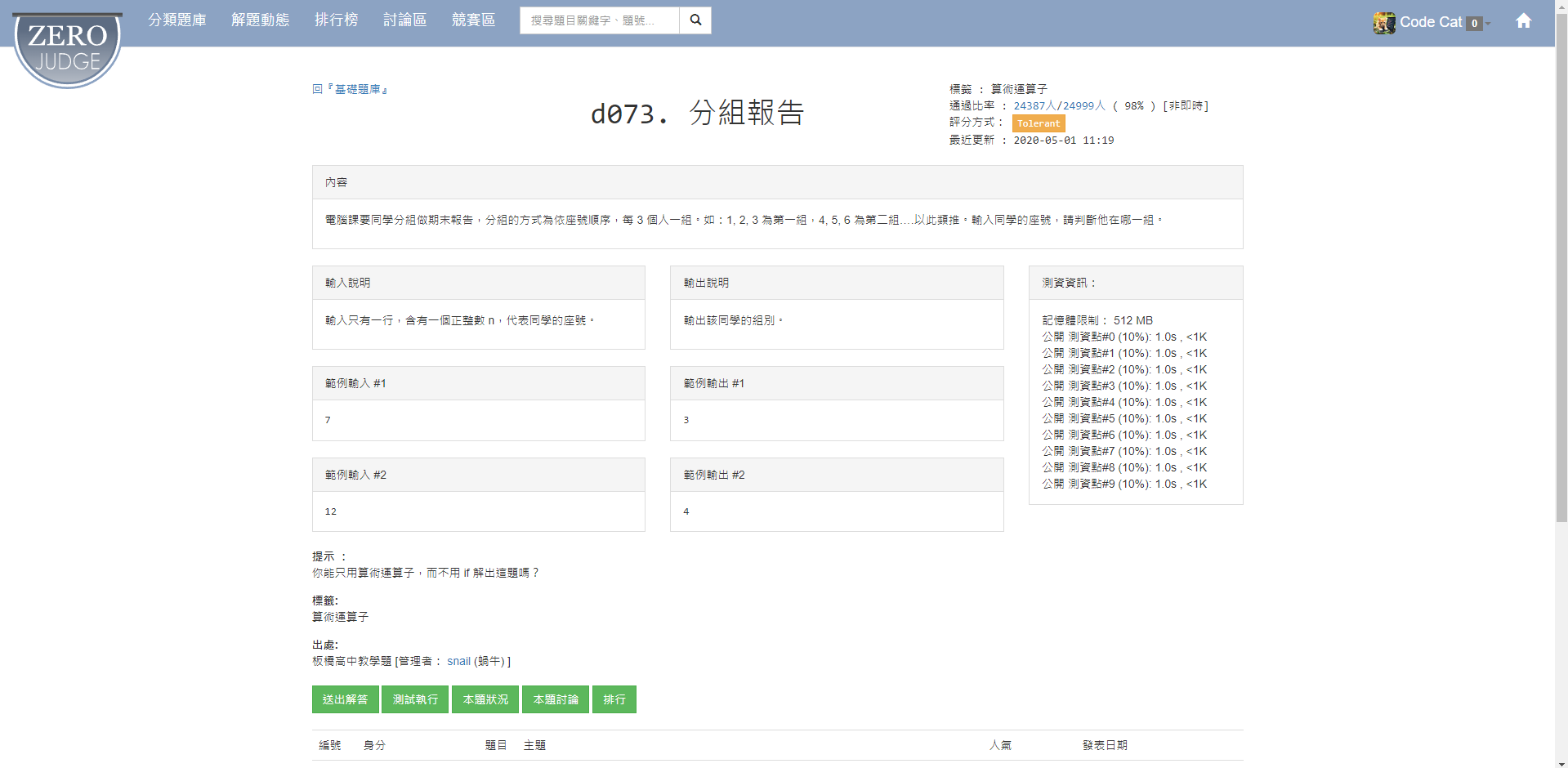View author snail's profile link

[458, 661]
